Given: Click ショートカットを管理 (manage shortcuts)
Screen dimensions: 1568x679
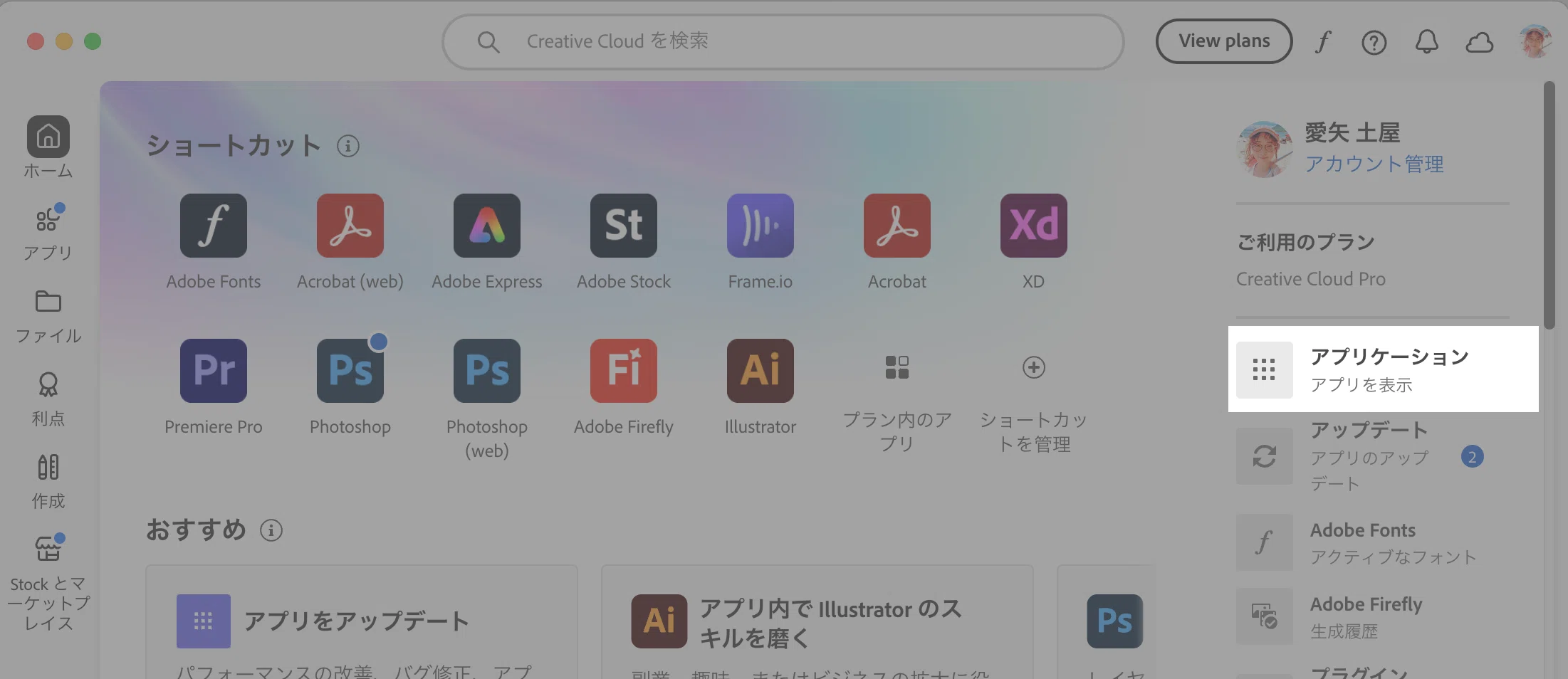Looking at the screenshot, I should 1033,403.
